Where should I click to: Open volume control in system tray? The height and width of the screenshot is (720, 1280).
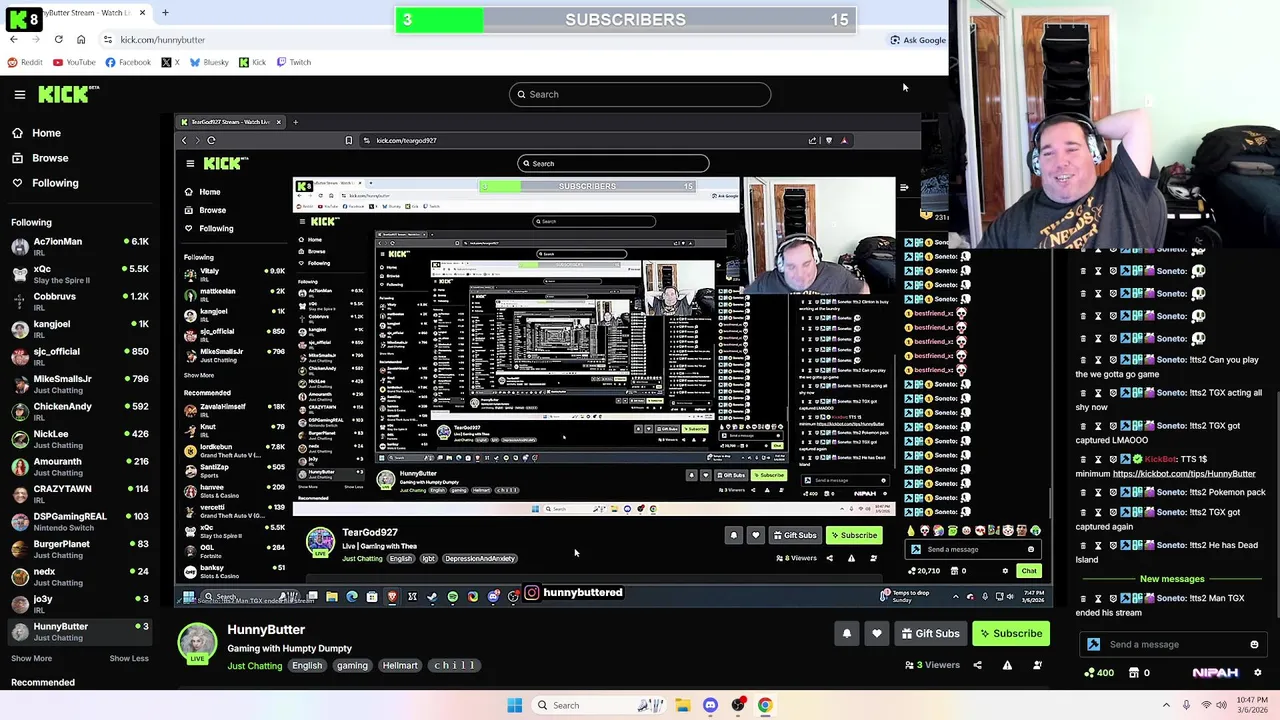1222,705
